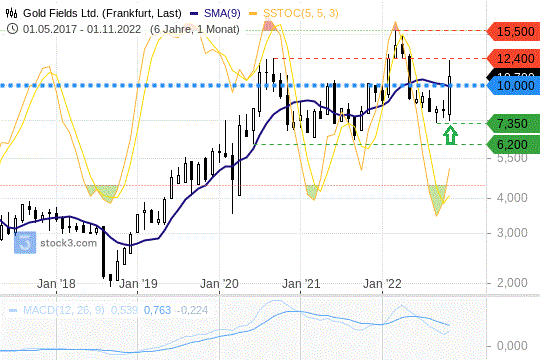The width and height of the screenshot is (540, 360).
Task: Click the 3,000 axis value
Action: click(x=512, y=233)
